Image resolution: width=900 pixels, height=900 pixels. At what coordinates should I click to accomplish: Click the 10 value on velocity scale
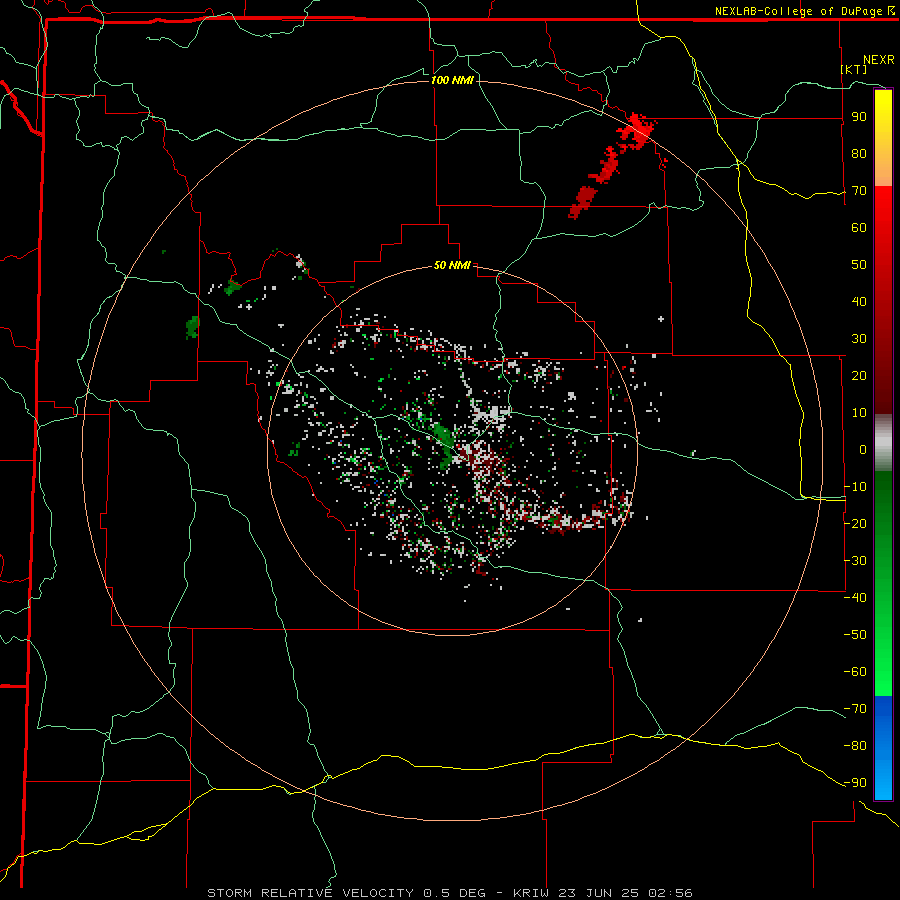point(859,413)
